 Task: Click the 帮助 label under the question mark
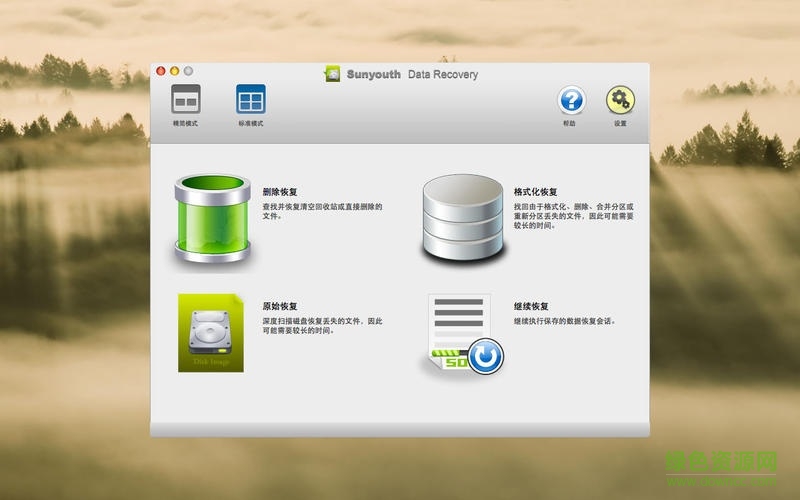click(569, 123)
